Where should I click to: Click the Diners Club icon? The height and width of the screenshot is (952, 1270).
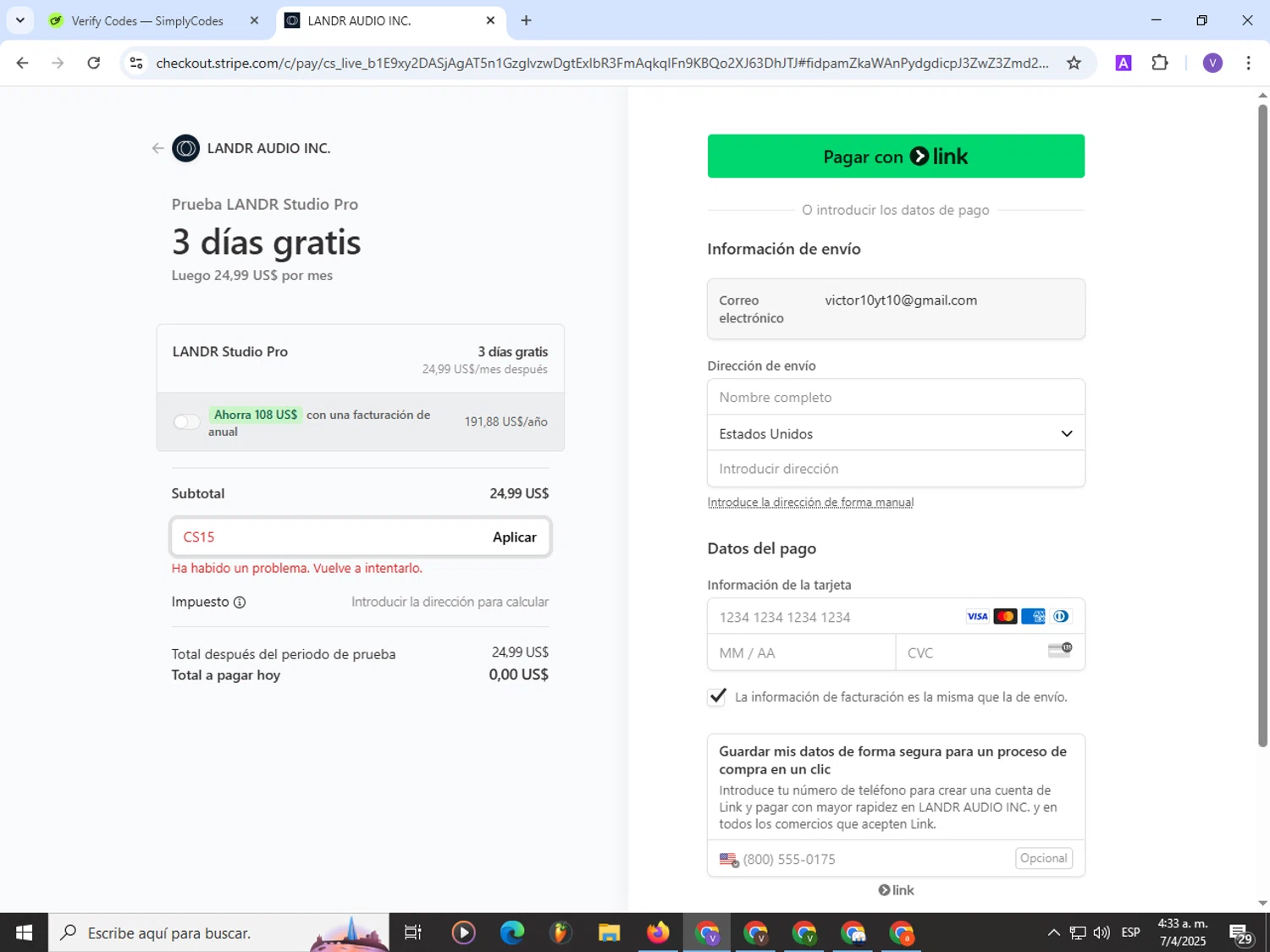click(1061, 617)
